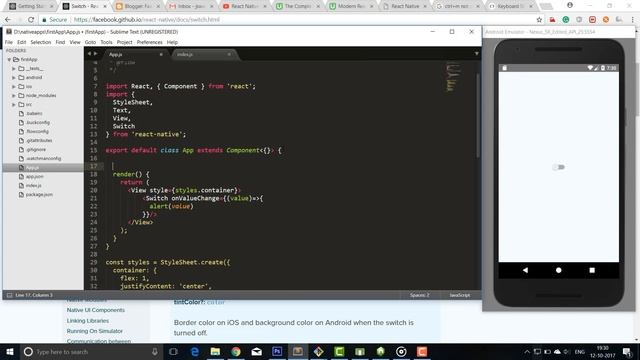Viewport: 640px width, 360px height.
Task: Open app.json from the sidebar
Action: coord(34,177)
